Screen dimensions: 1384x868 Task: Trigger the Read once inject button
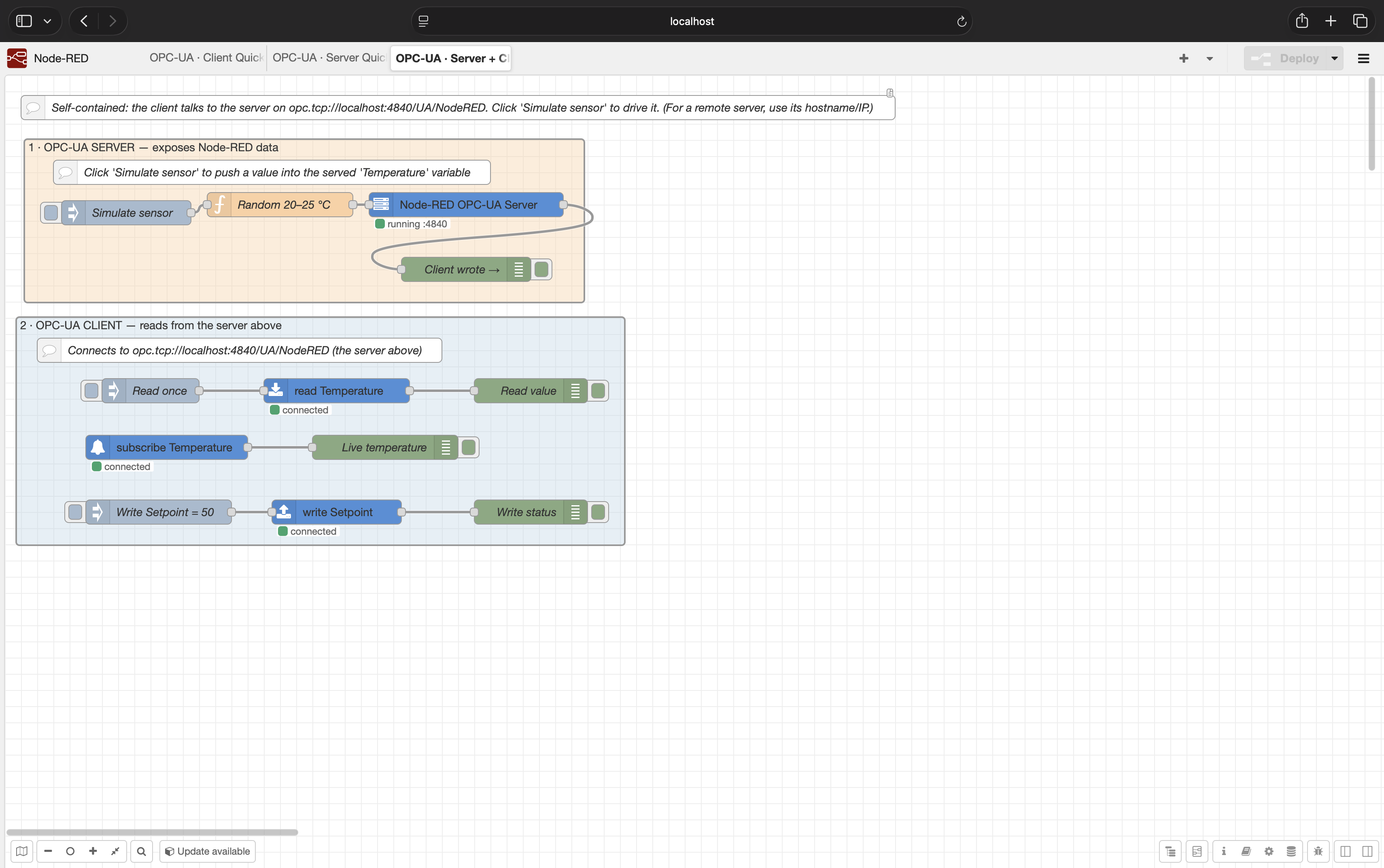pos(91,390)
